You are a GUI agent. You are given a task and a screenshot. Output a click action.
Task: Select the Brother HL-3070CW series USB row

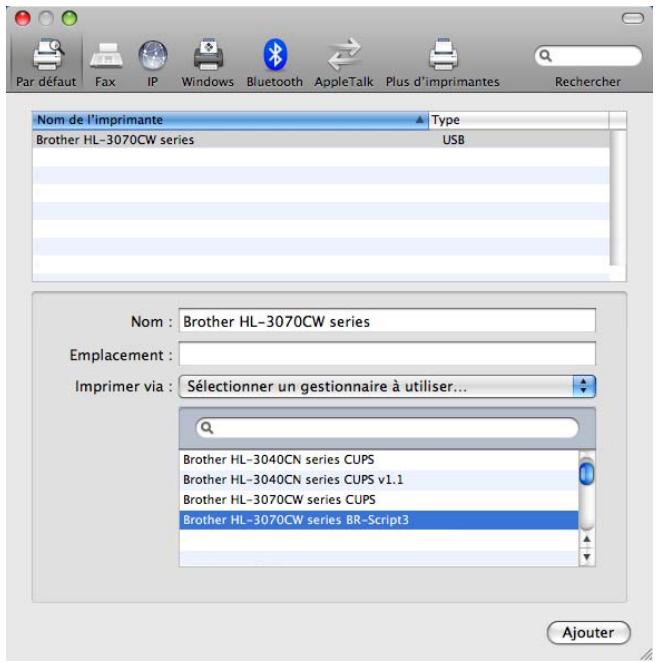point(321,140)
